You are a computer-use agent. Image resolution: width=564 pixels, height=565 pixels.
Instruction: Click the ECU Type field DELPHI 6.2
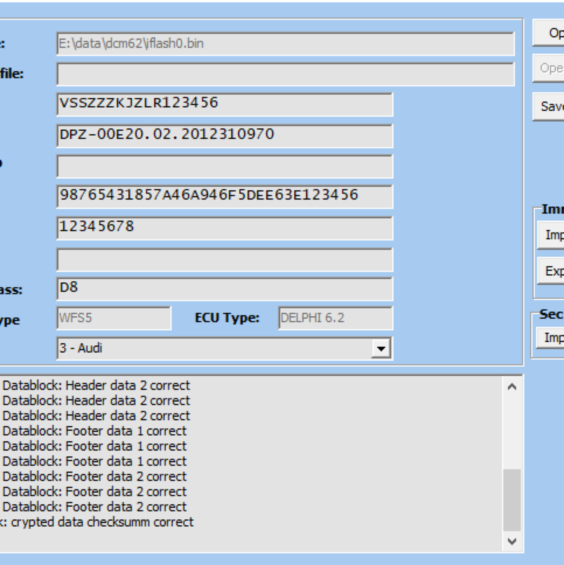[x=336, y=318]
